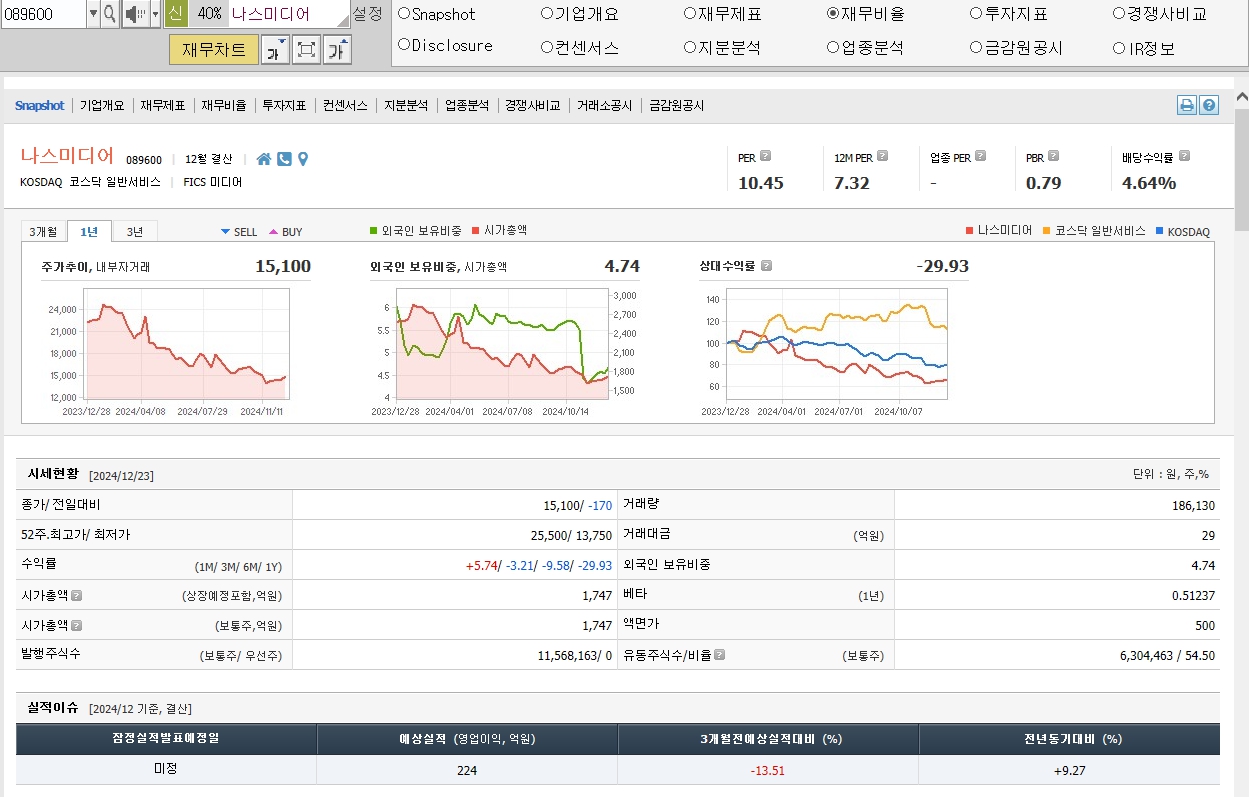This screenshot has width=1249, height=797.
Task: Open the 투자지표 page tab
Action: [x=285, y=105]
